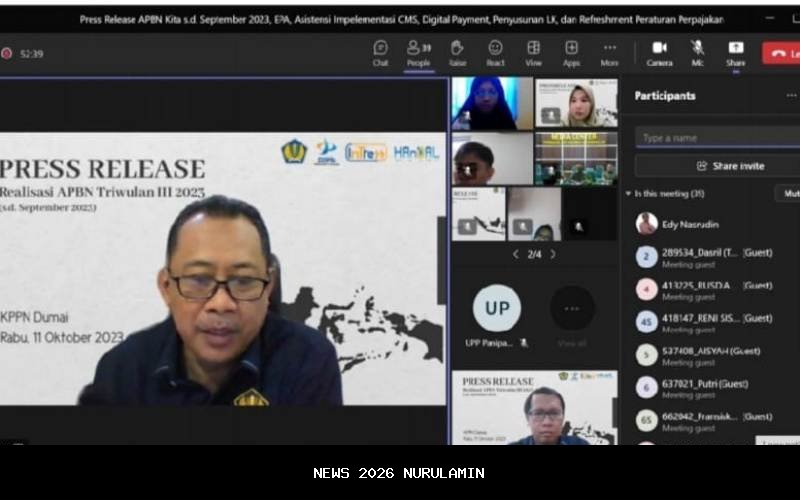Image resolution: width=800 pixels, height=500 pixels.
Task: Click the Share invite button
Action: coord(717,166)
